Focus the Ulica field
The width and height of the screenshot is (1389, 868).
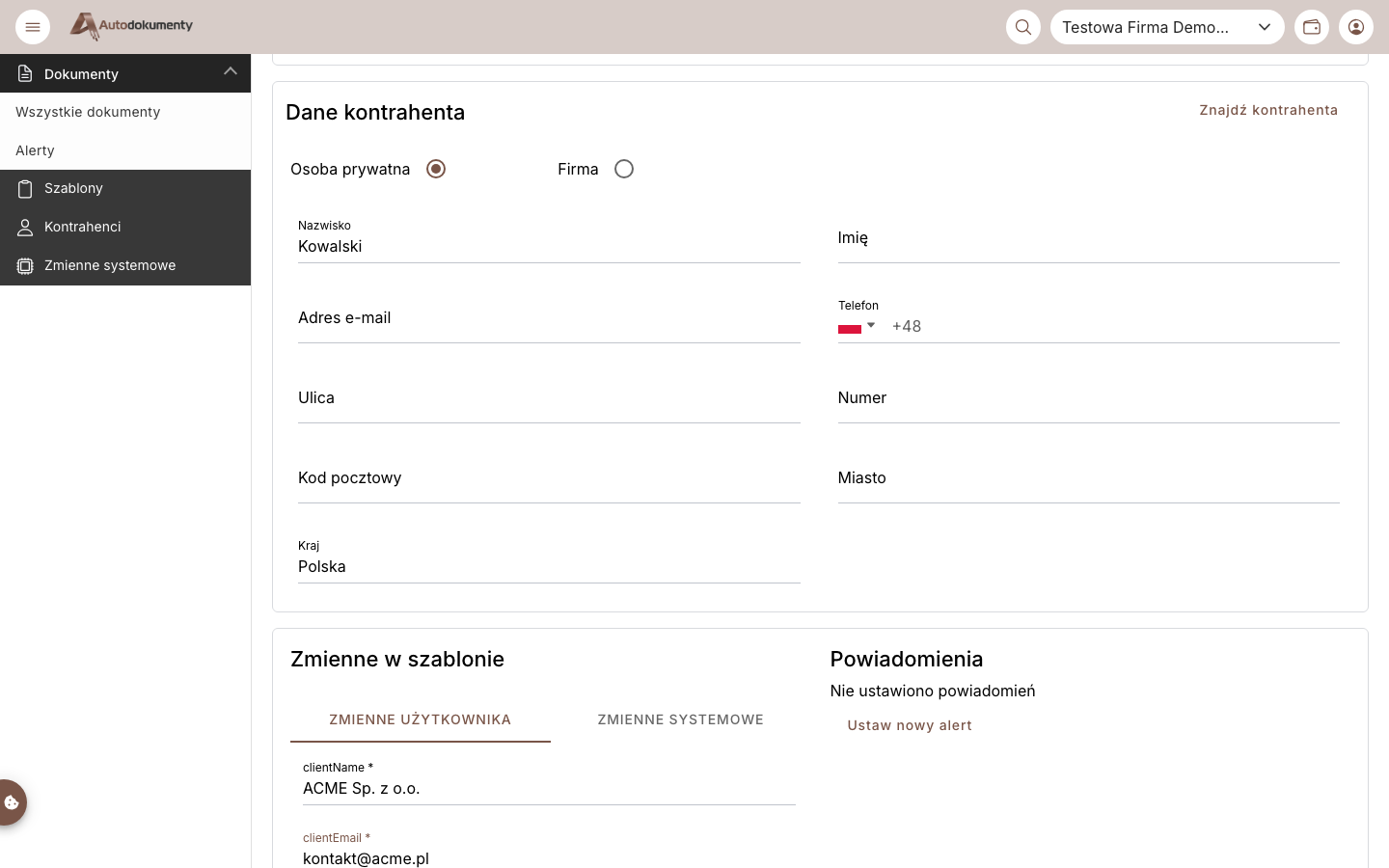click(549, 398)
